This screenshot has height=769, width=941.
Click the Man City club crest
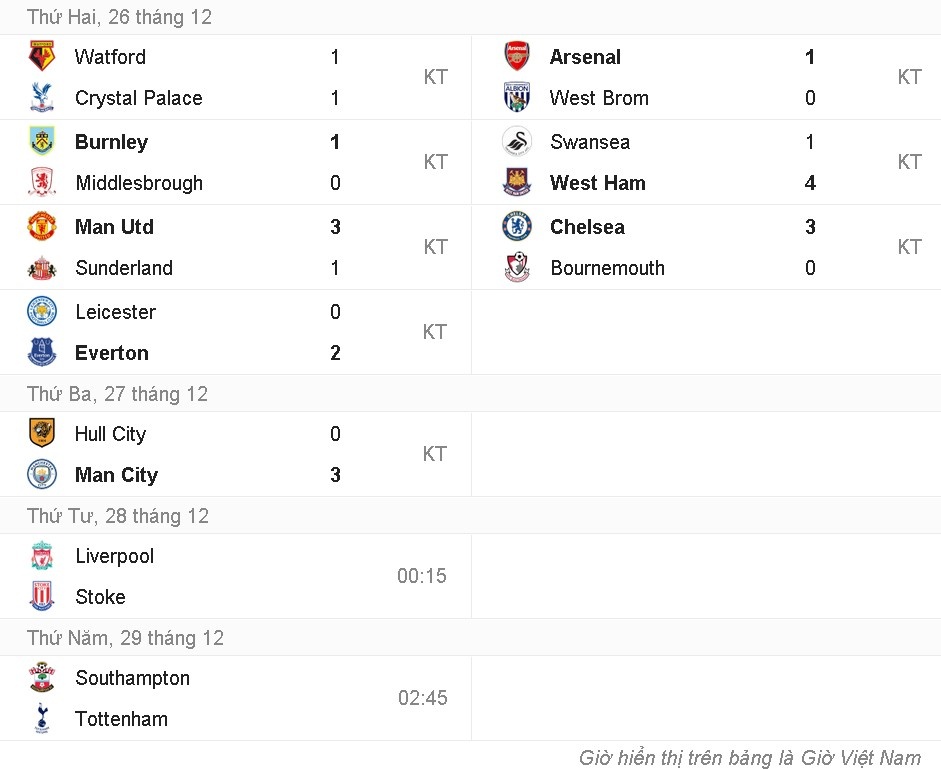click(42, 475)
